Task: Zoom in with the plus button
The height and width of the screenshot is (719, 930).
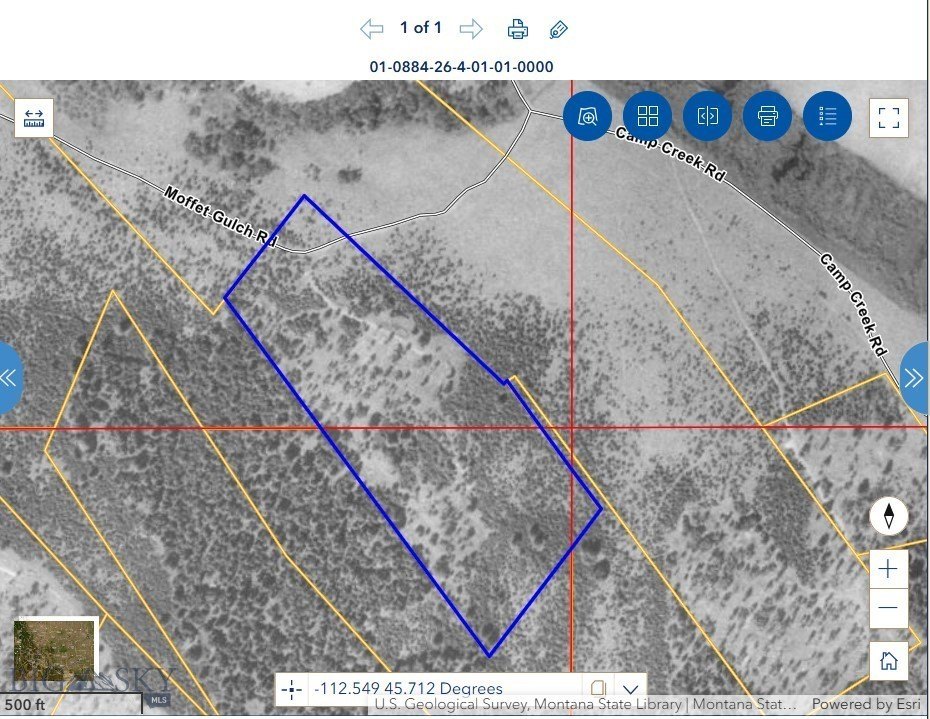Action: click(x=888, y=570)
